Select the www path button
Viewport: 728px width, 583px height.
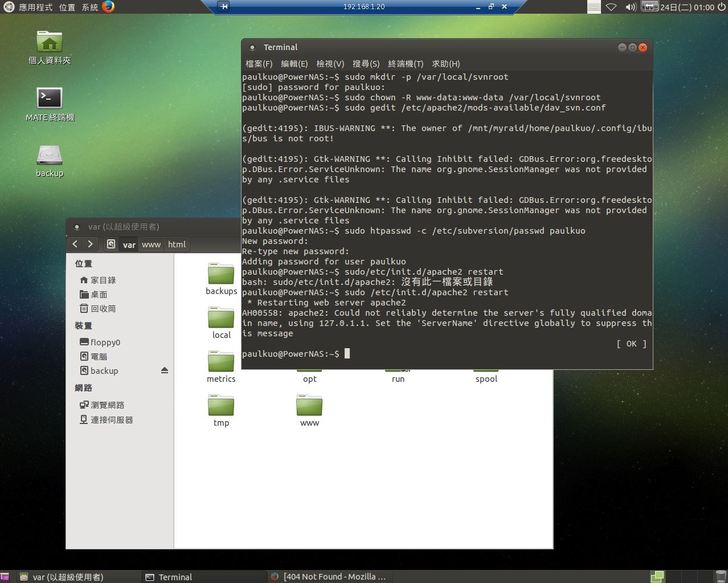pos(151,245)
